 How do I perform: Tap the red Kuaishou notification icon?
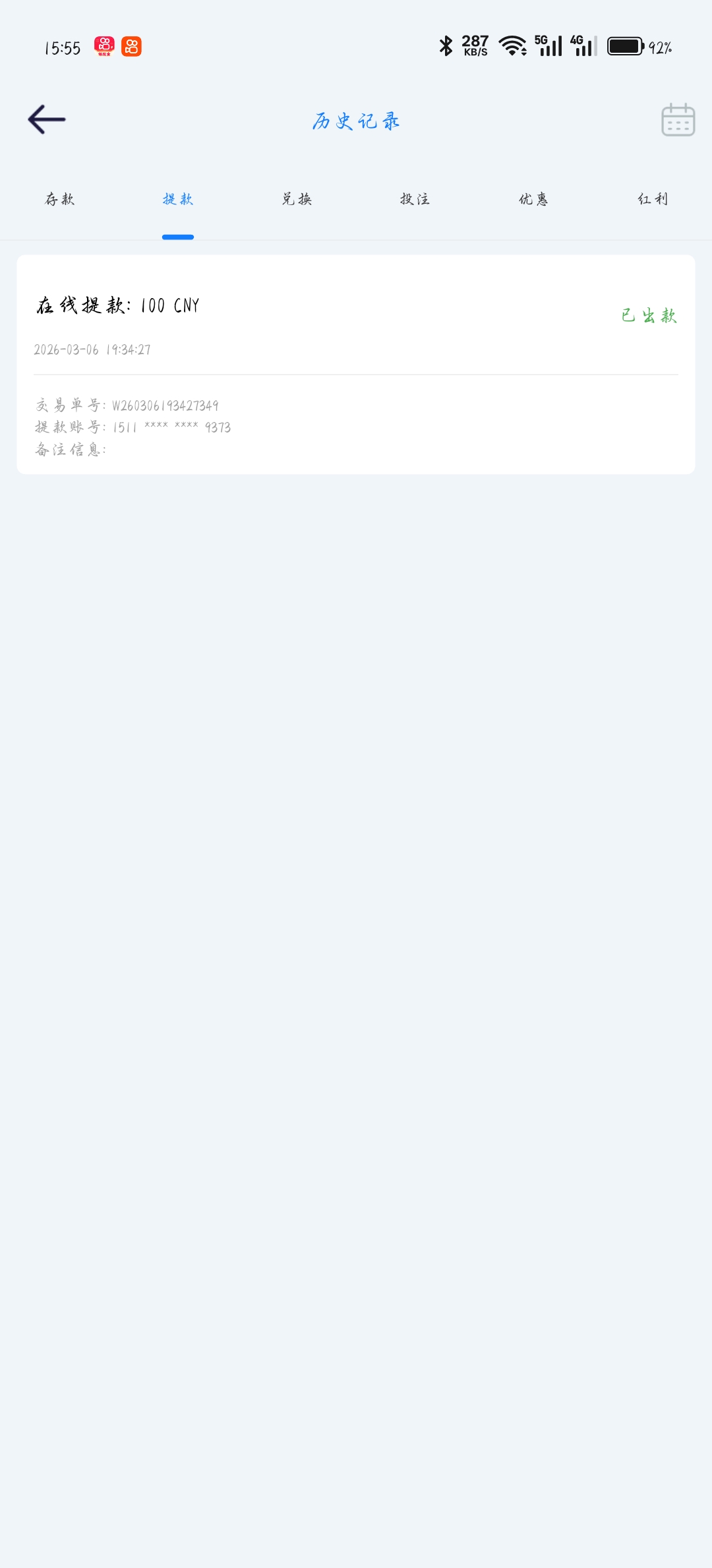click(104, 46)
